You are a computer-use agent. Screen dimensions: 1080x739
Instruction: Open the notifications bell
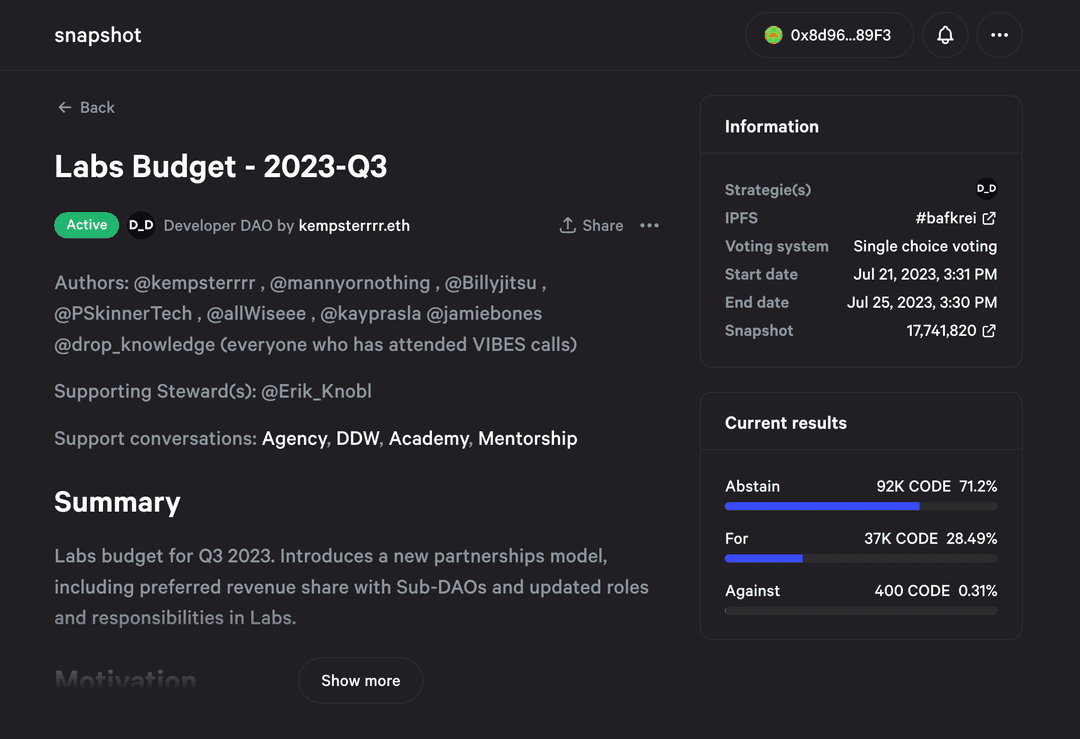click(x=945, y=35)
